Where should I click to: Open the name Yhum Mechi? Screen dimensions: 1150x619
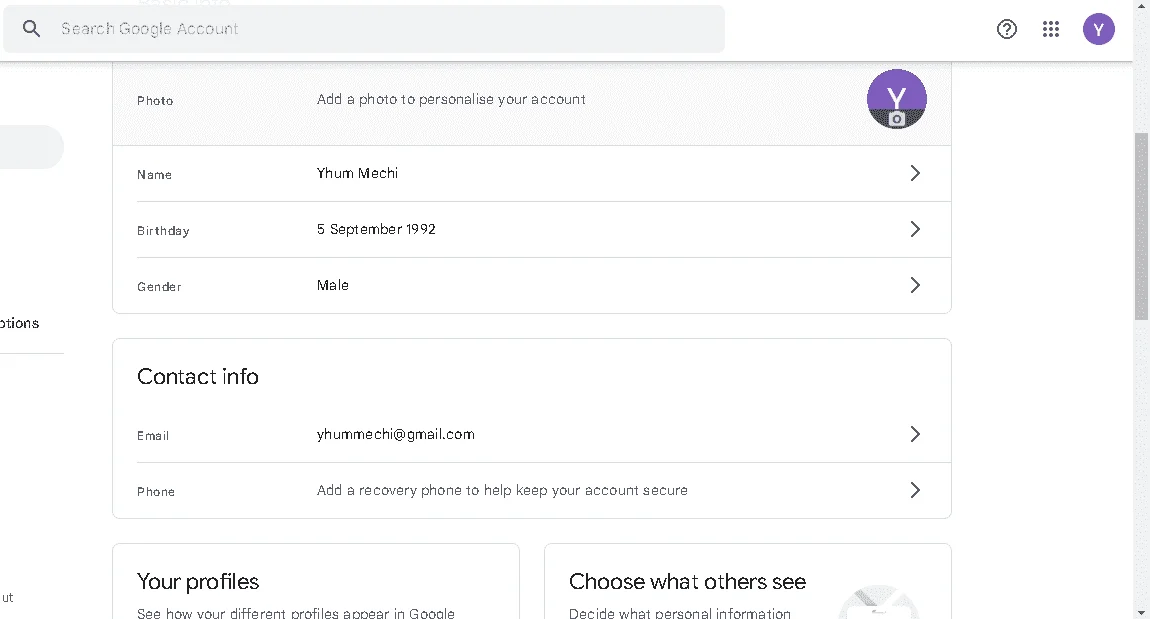[357, 173]
